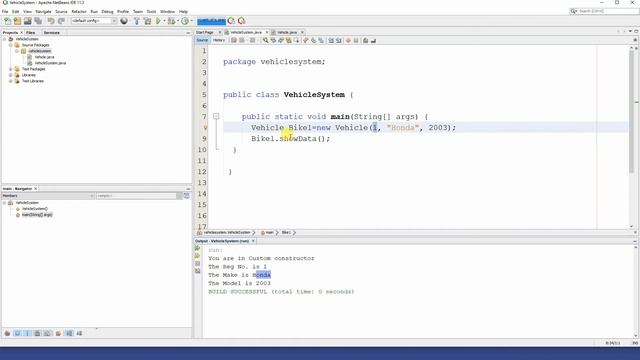Open the Navigate menu

43,11
